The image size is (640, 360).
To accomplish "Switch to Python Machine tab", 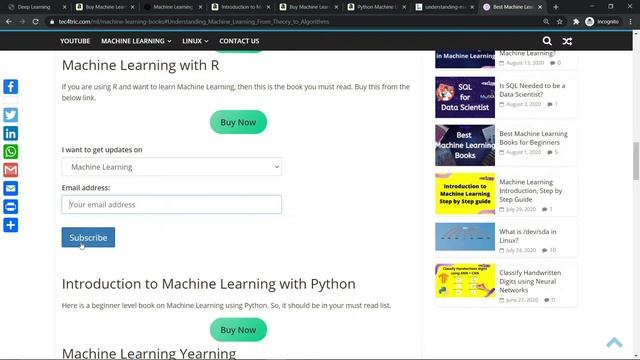I will pos(376,7).
